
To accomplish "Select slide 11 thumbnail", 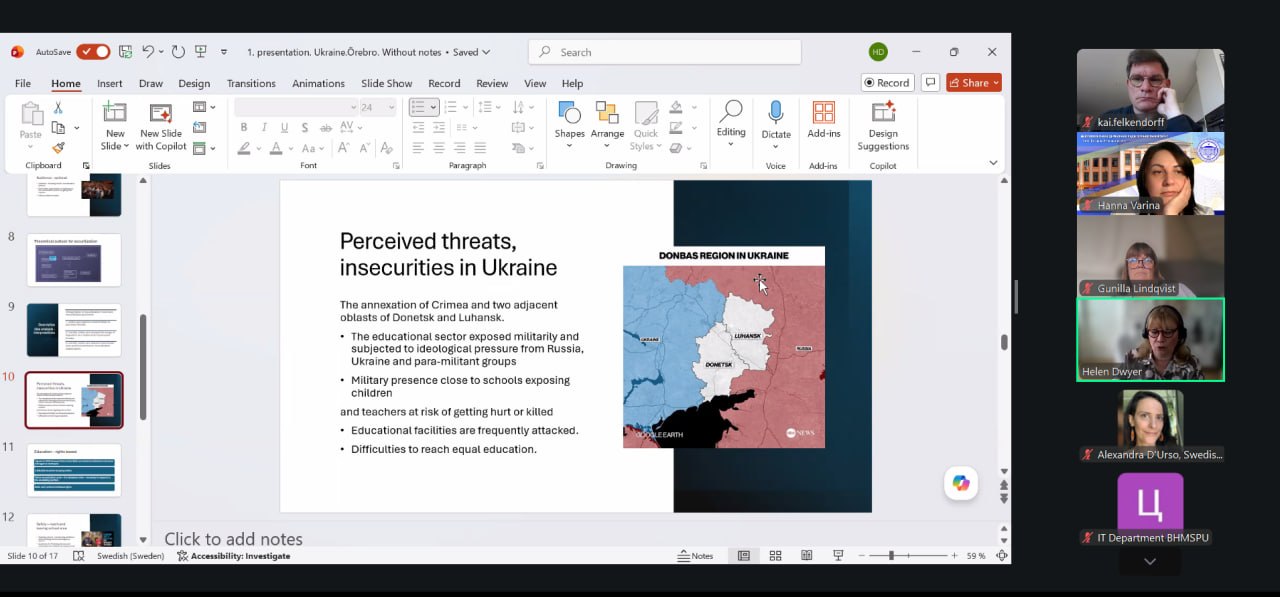I will (x=74, y=470).
